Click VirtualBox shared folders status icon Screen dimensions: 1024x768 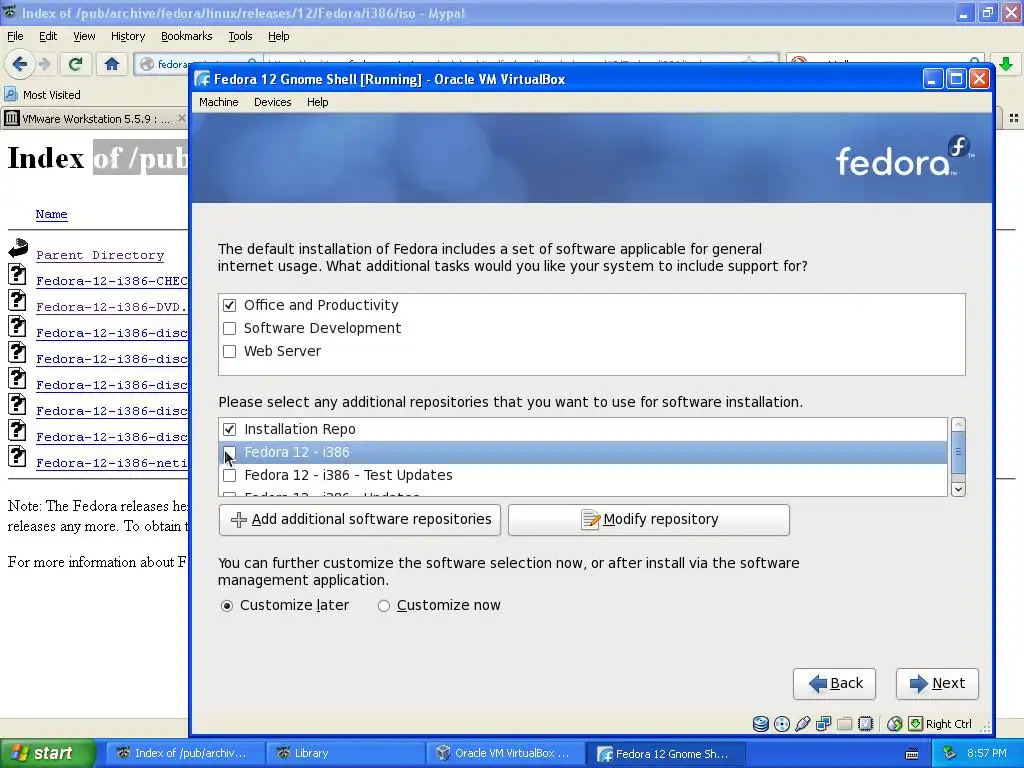[x=844, y=724]
